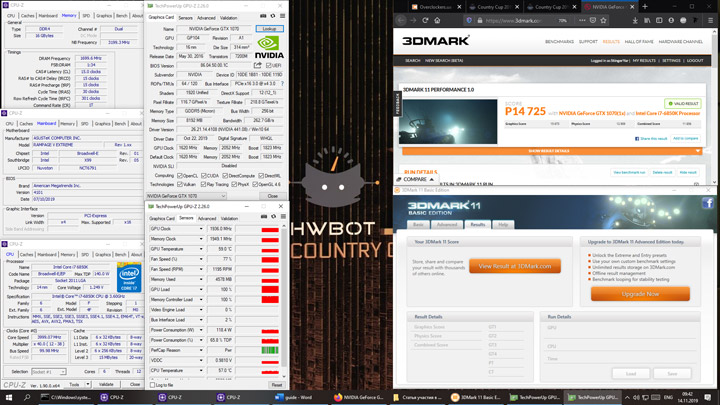The width and height of the screenshot is (720, 405).
Task: Open the hamburger menu in GPU-Z Sensors window
Action: pyautogui.click(x=283, y=216)
